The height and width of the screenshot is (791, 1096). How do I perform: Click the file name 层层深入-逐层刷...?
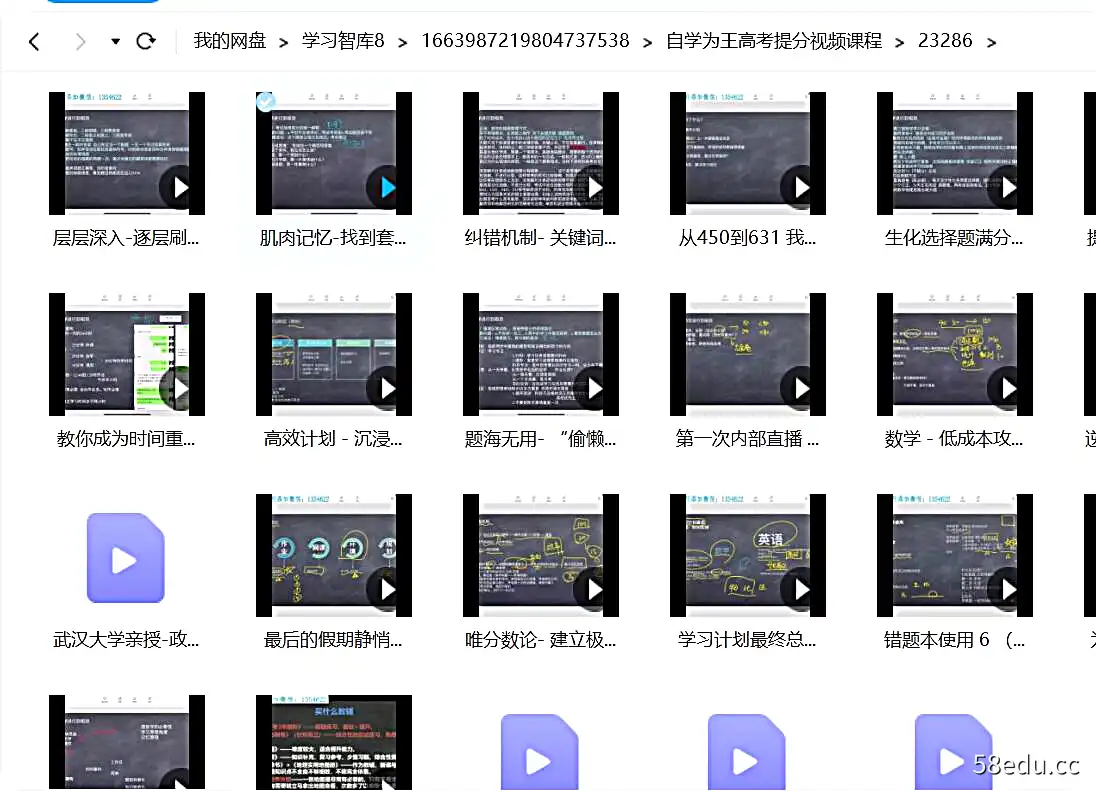pyautogui.click(x=126, y=238)
